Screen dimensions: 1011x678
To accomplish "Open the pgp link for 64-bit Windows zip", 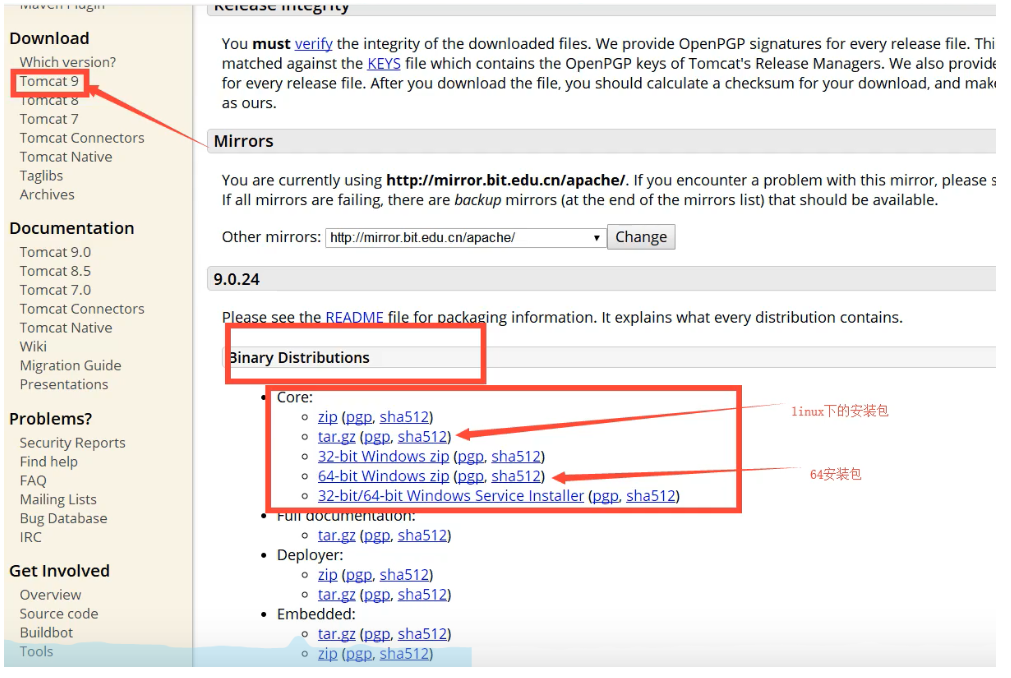I will tap(471, 476).
